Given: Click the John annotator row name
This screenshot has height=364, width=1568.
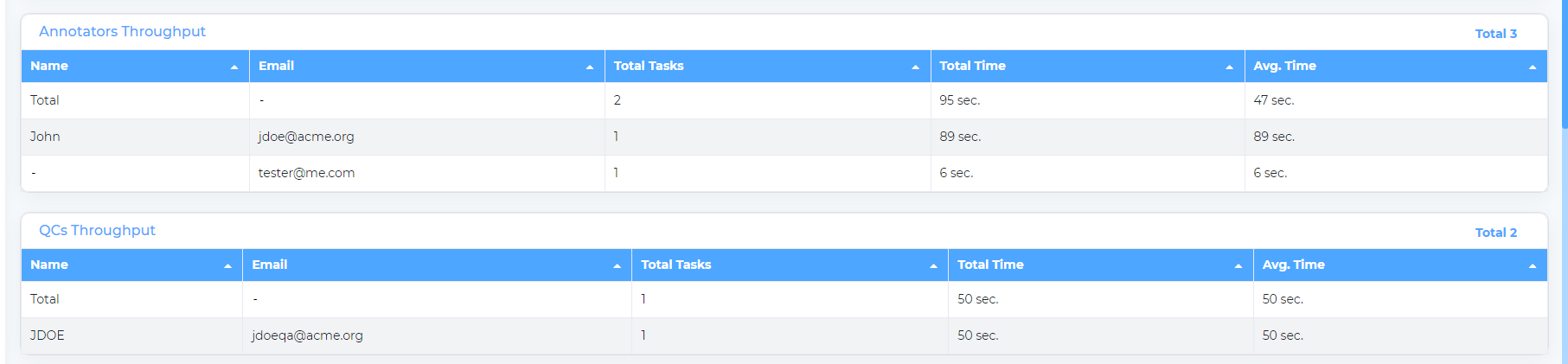Looking at the screenshot, I should [45, 137].
